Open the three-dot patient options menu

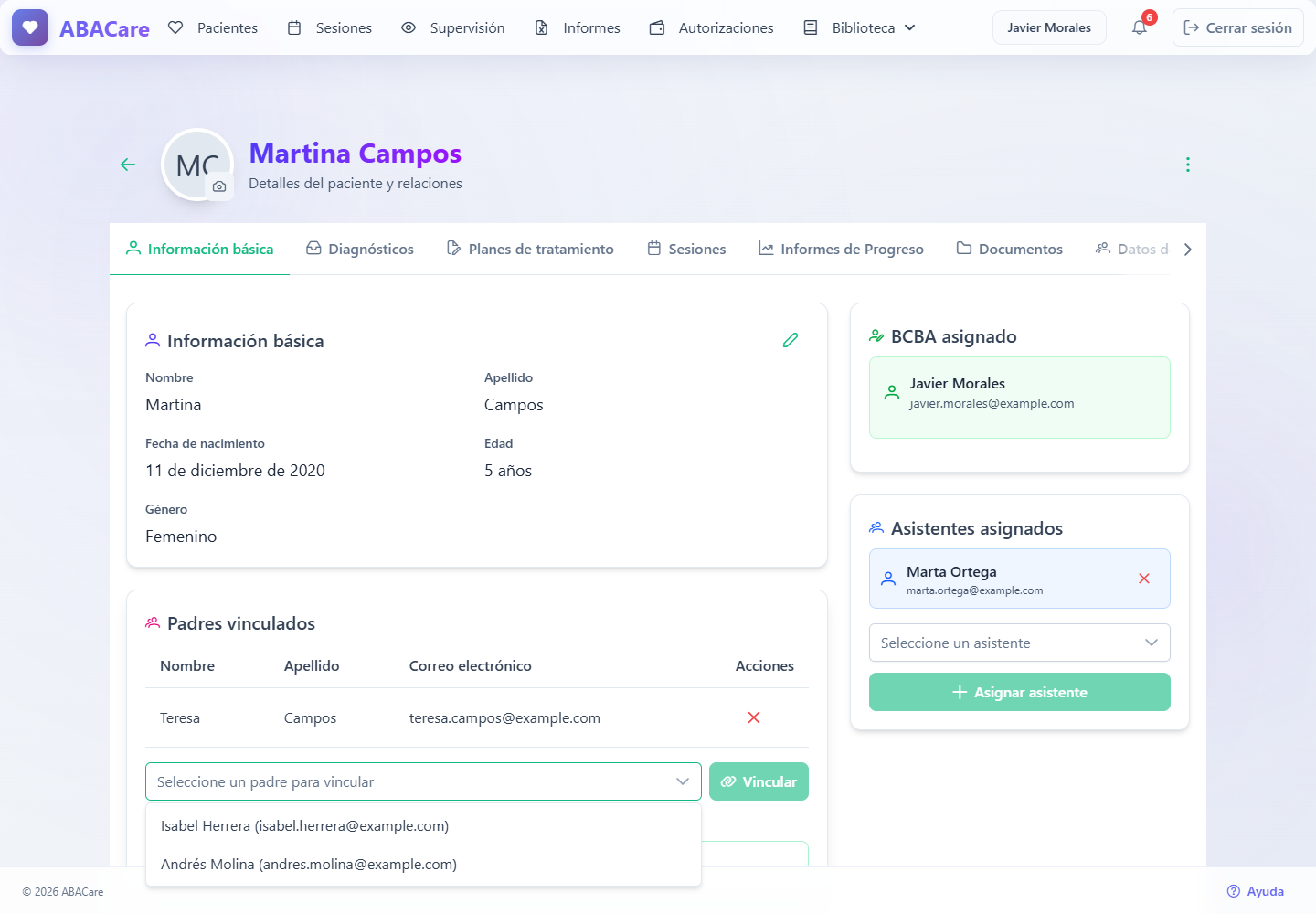pyautogui.click(x=1188, y=165)
